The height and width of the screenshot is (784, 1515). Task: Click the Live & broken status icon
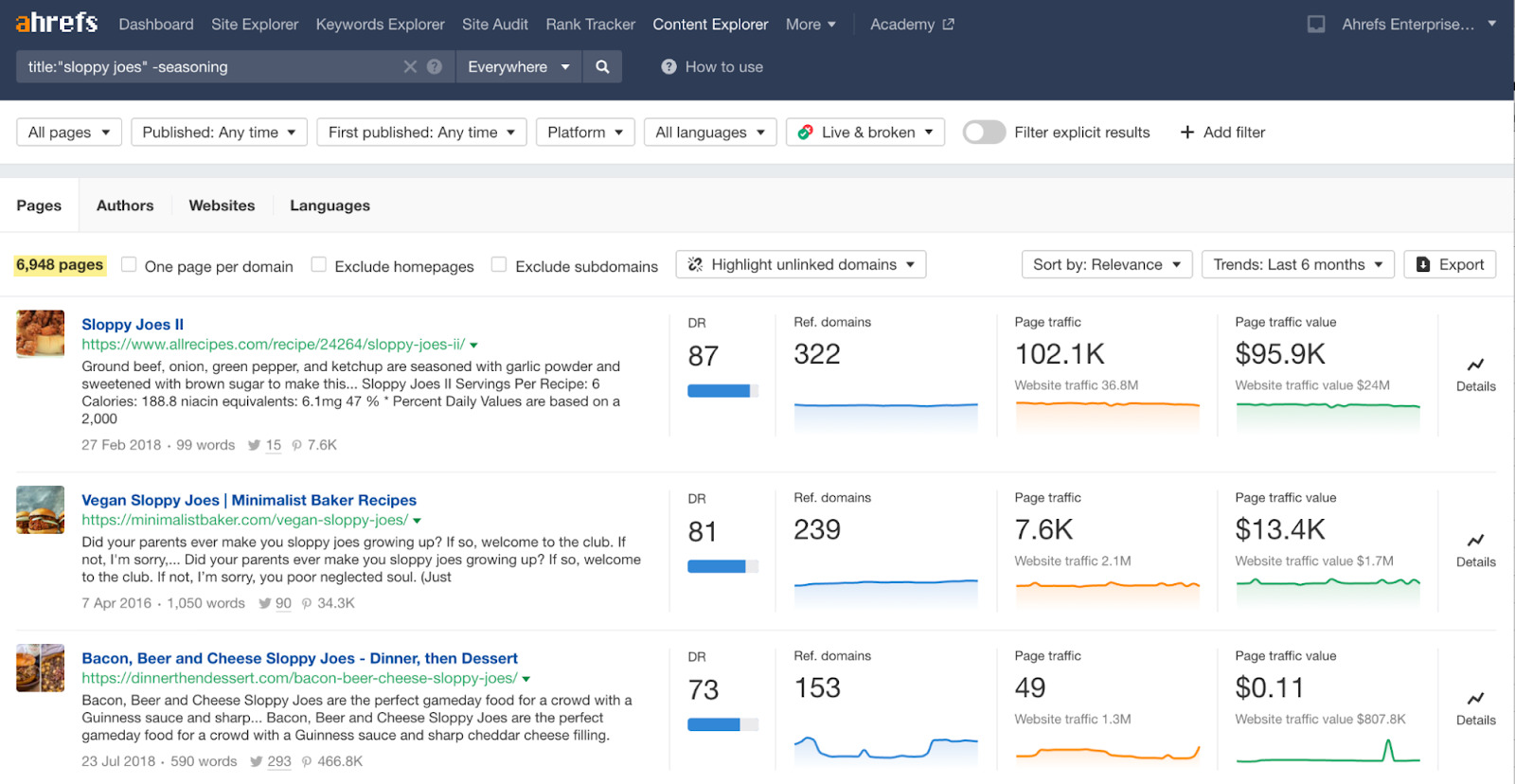[x=806, y=133]
